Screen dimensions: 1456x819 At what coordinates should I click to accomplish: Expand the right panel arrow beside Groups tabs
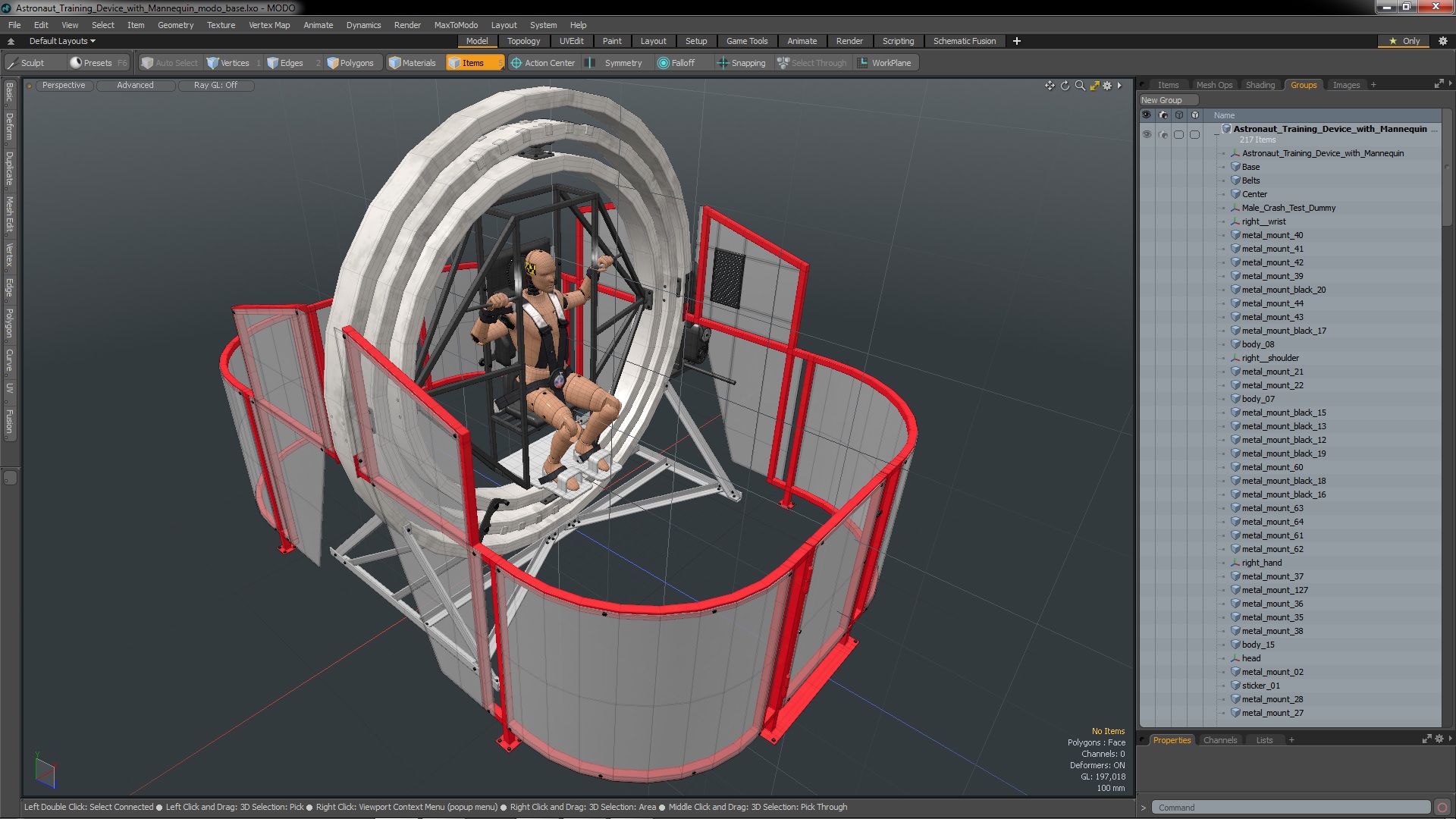[x=1450, y=83]
